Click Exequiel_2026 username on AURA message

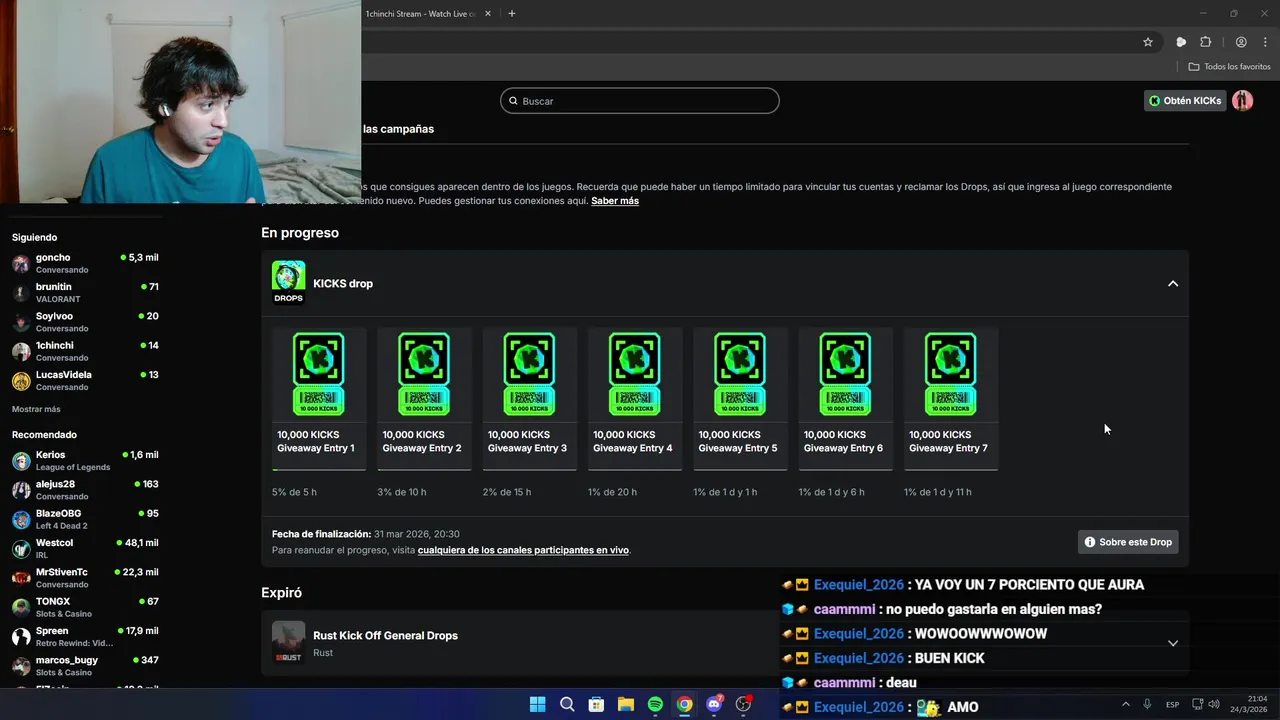click(x=859, y=585)
